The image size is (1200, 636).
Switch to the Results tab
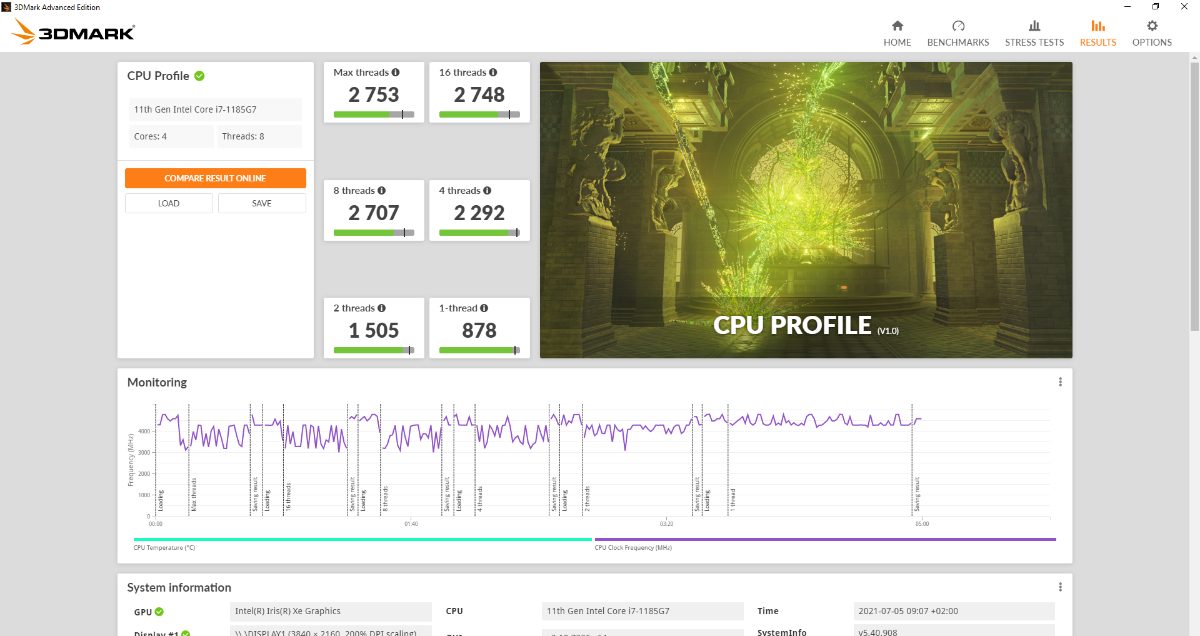(1097, 33)
